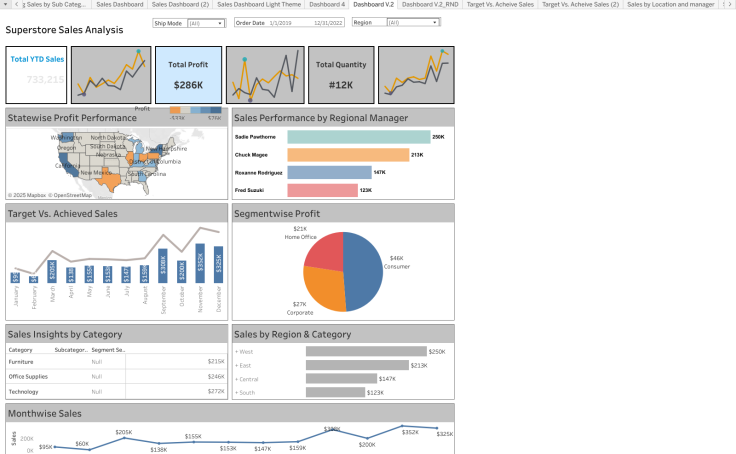This screenshot has height=454, width=736.
Task: Switch to the Sales Dashboard tab
Action: coord(120,4)
